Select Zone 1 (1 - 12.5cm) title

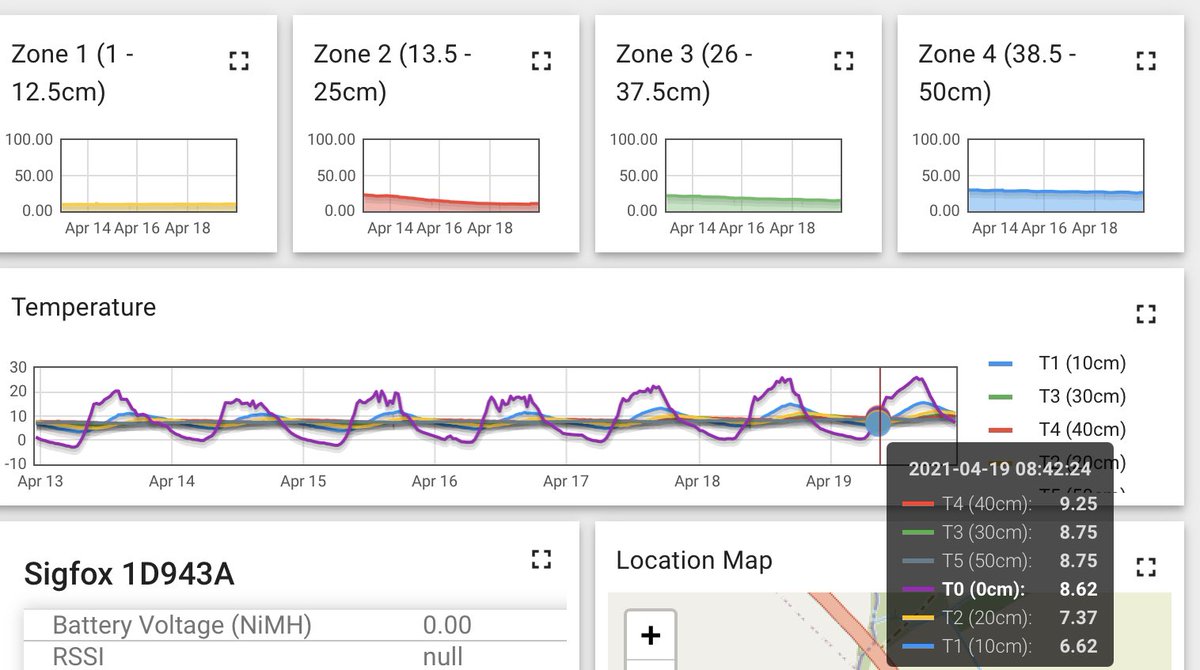click(x=72, y=73)
